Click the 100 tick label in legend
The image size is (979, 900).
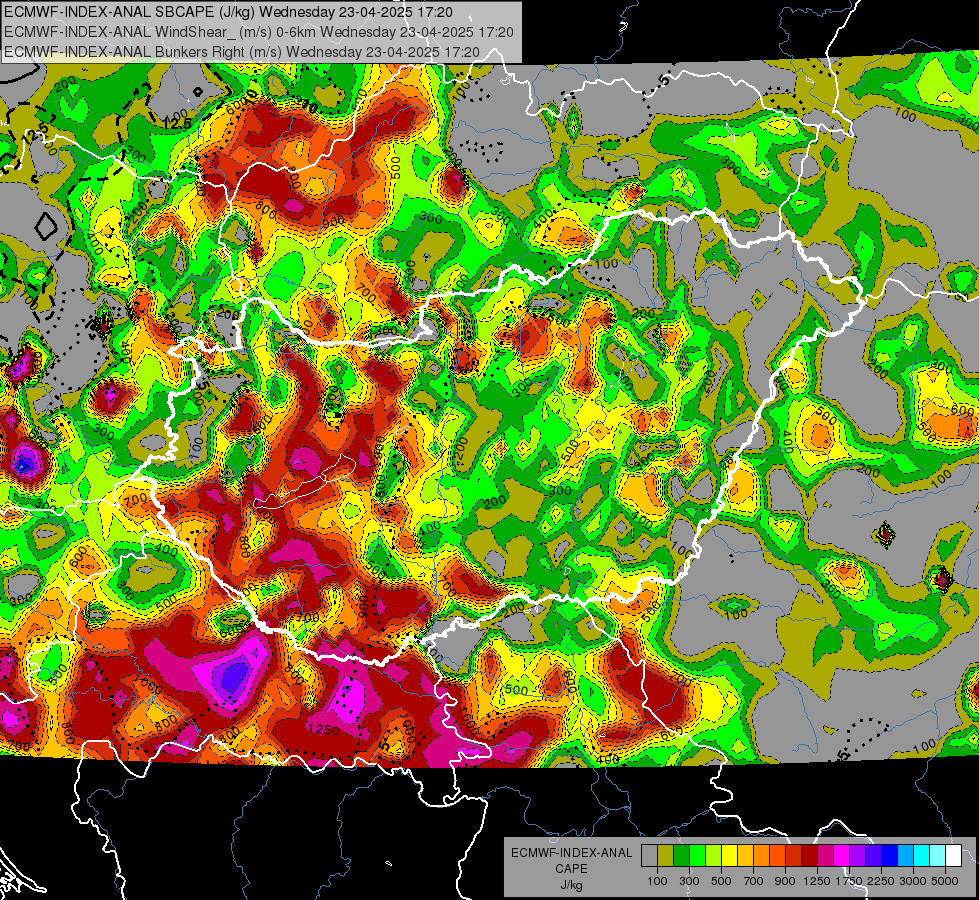tap(657, 881)
